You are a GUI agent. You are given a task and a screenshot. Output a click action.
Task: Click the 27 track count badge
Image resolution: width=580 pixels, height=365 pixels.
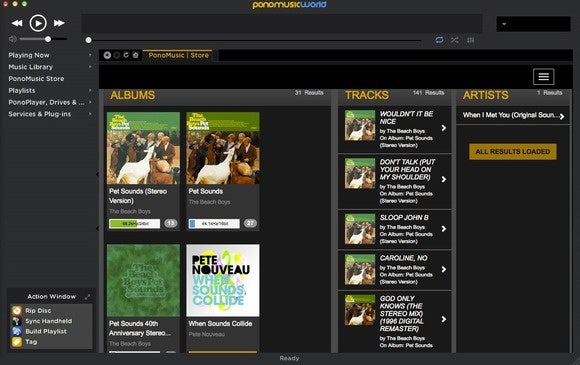click(x=250, y=223)
